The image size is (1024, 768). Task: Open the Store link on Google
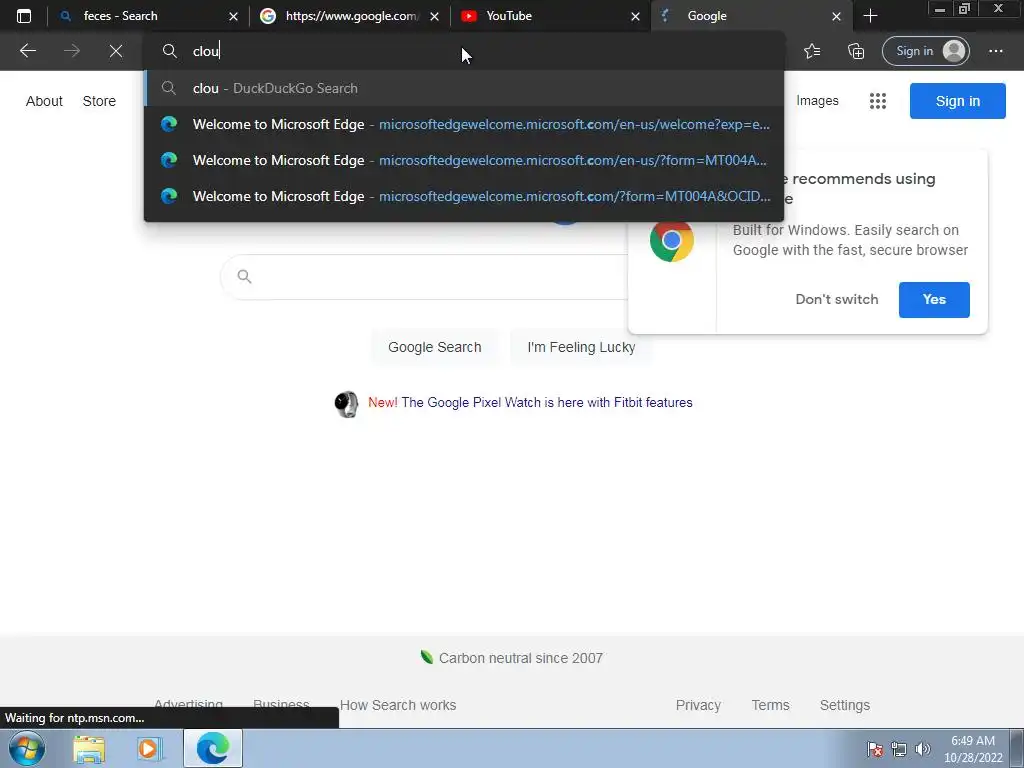click(x=99, y=101)
